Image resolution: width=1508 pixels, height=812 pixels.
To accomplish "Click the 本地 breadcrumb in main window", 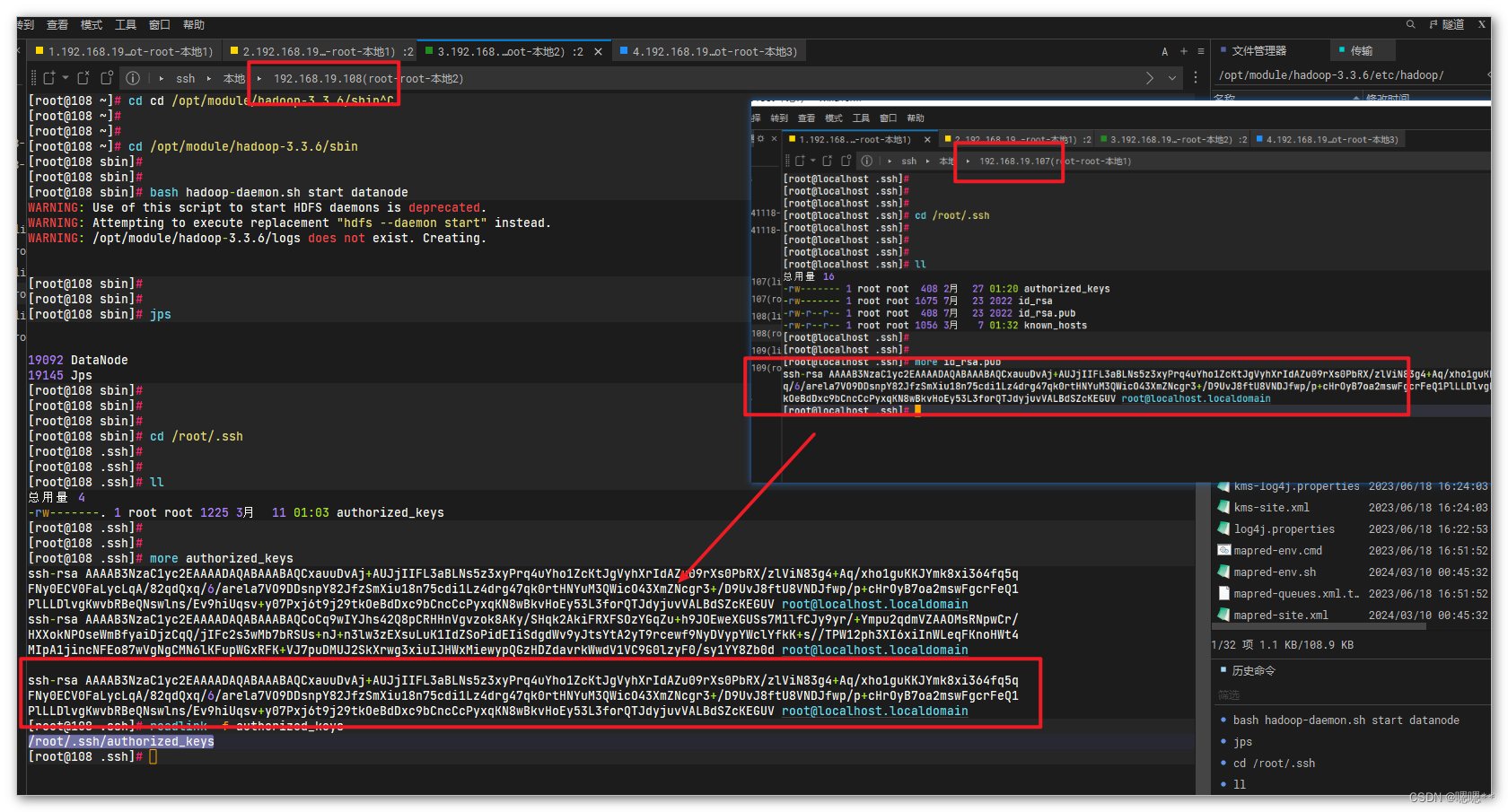I will [233, 79].
